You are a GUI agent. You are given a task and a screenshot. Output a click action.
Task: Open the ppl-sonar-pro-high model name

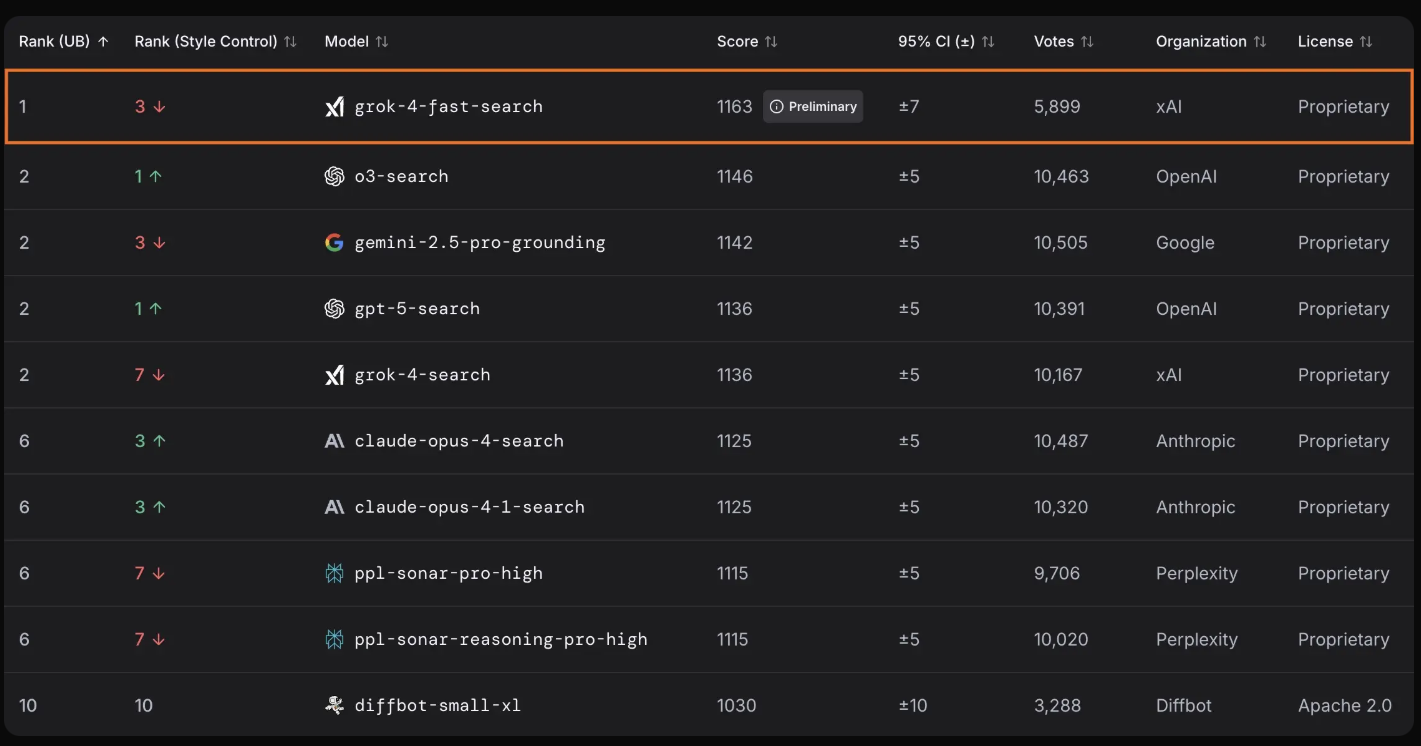click(449, 573)
